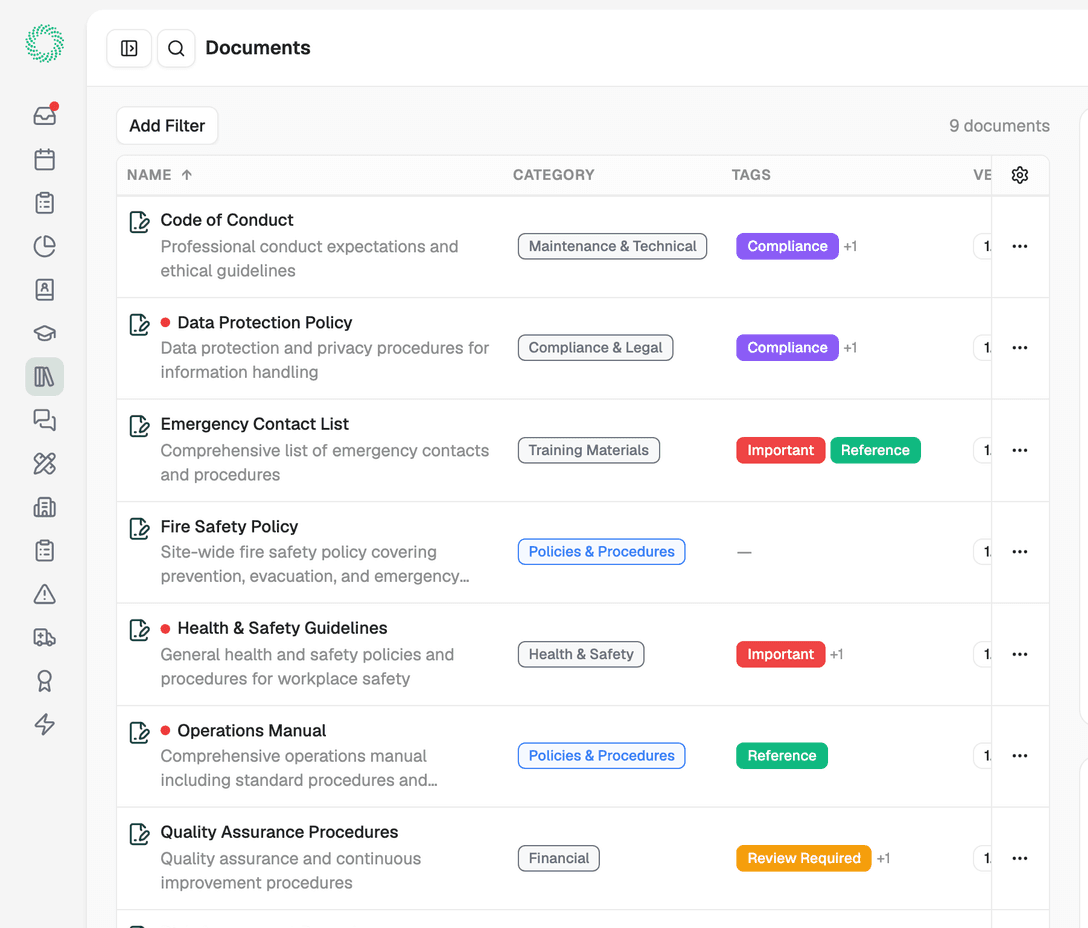
Task: Click the "9 documents" count text
Action: (999, 126)
